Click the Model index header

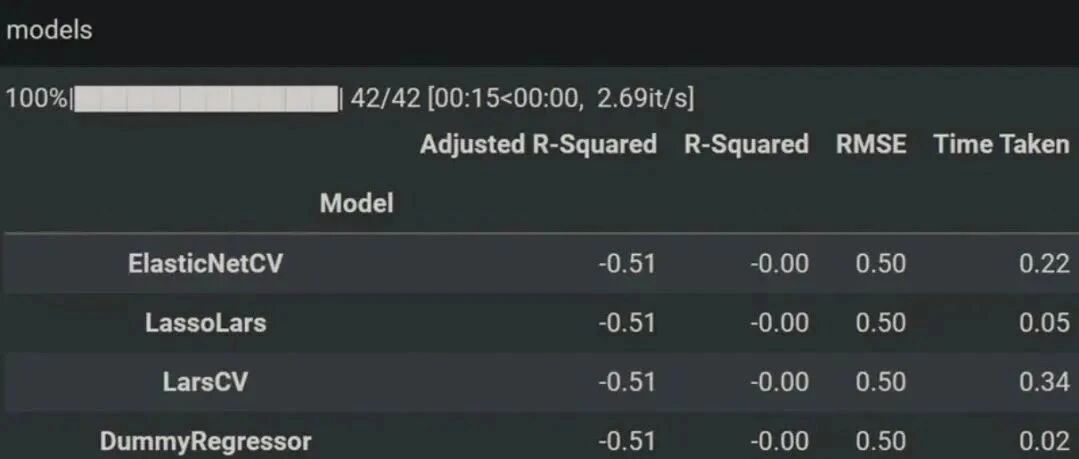point(357,203)
